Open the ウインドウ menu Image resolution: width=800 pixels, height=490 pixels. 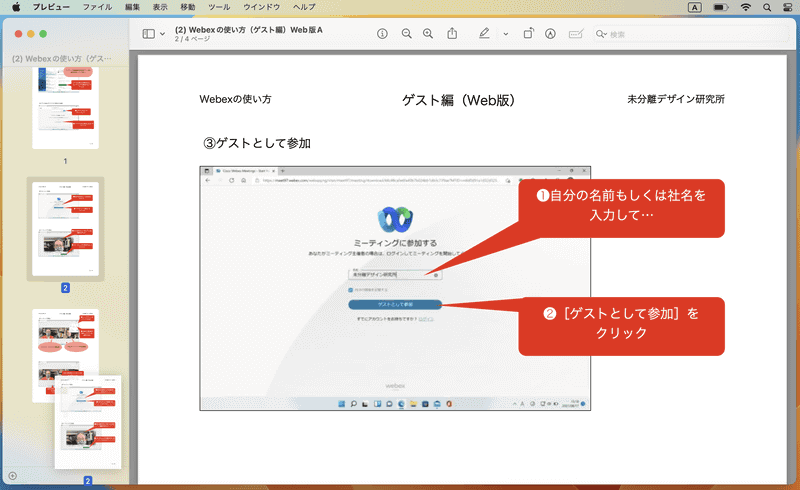(x=261, y=7)
